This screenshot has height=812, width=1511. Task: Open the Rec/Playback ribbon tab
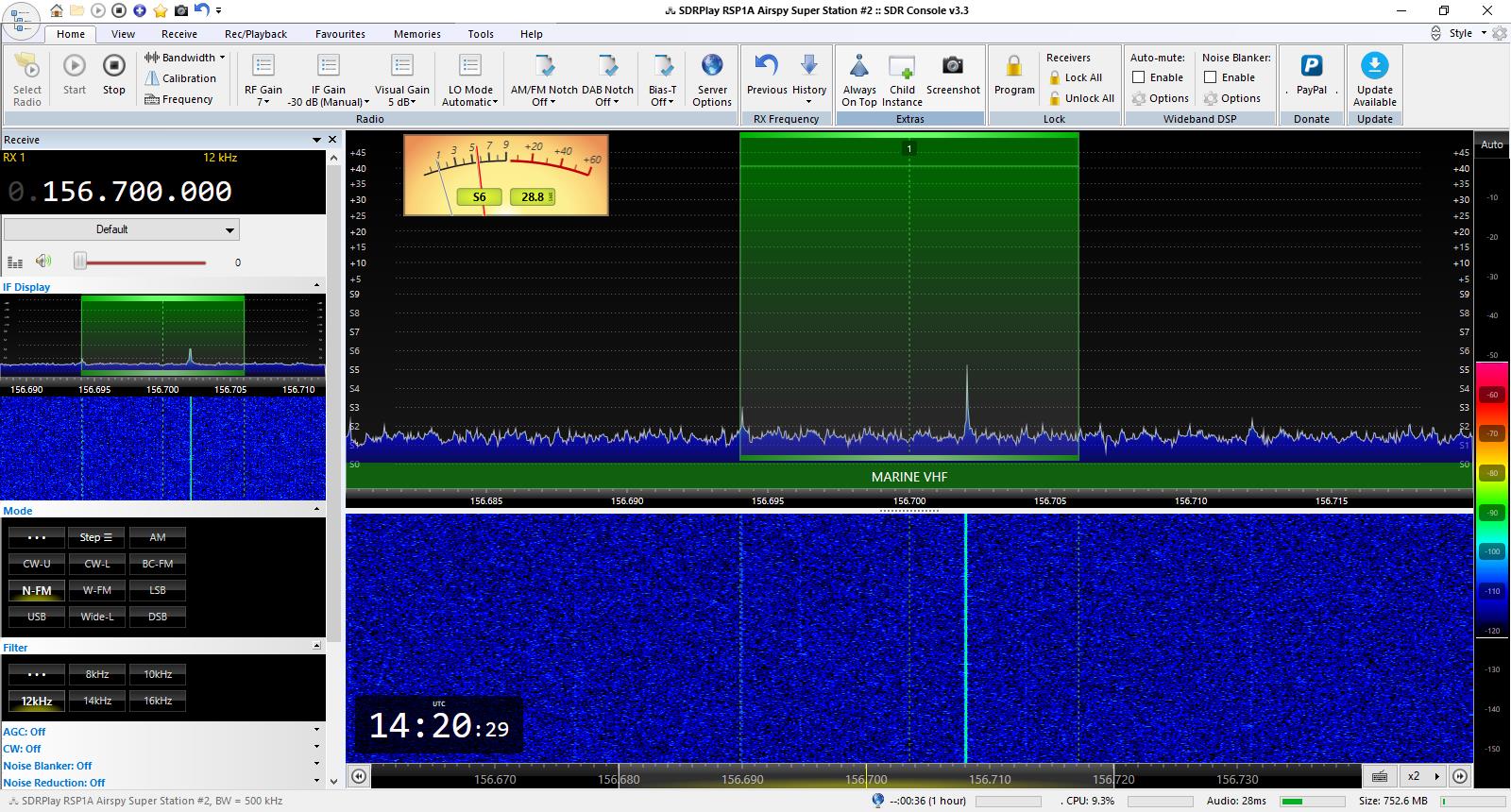click(x=255, y=34)
